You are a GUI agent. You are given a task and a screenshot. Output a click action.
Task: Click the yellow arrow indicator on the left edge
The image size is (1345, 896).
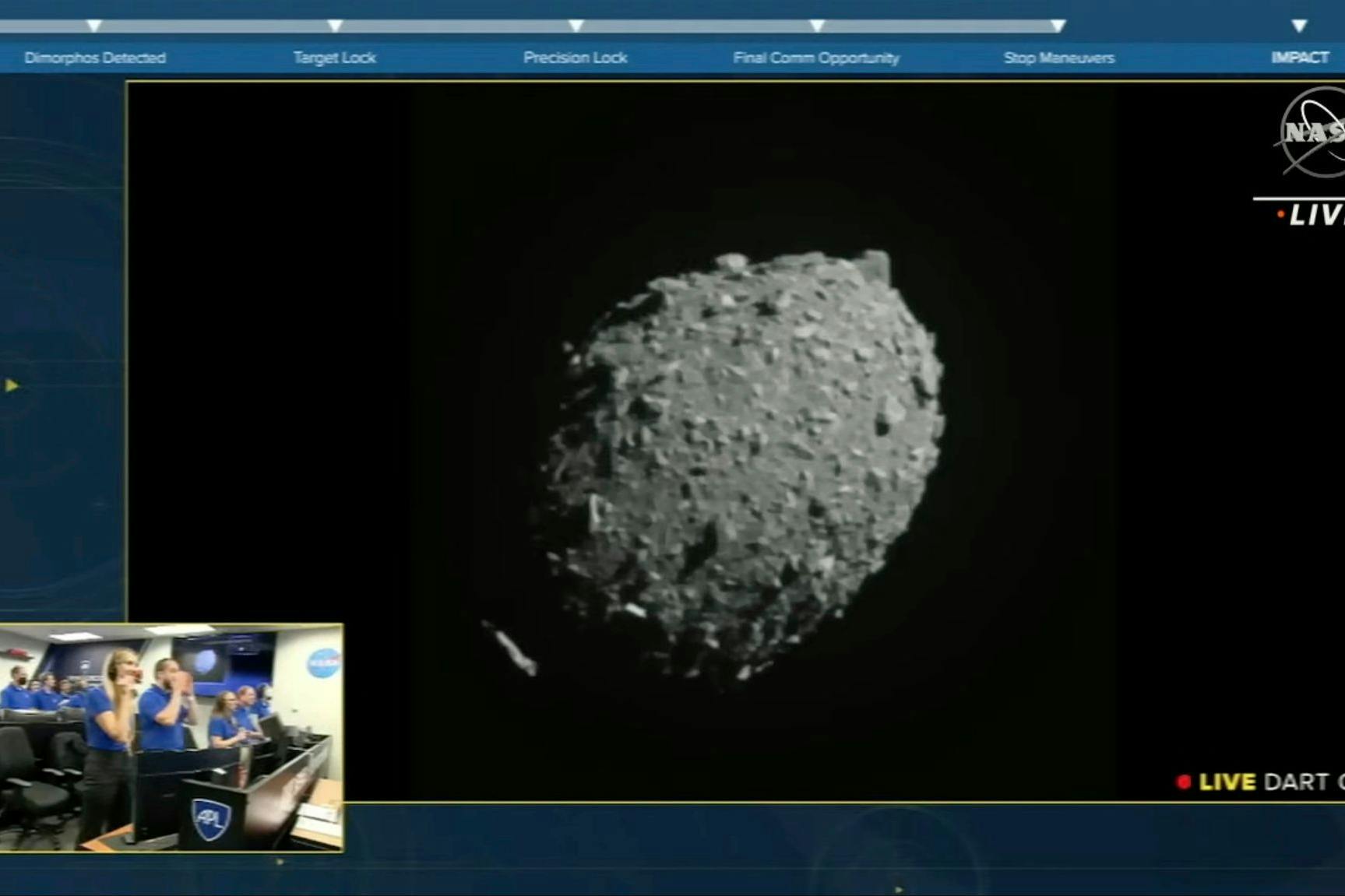(x=9, y=384)
